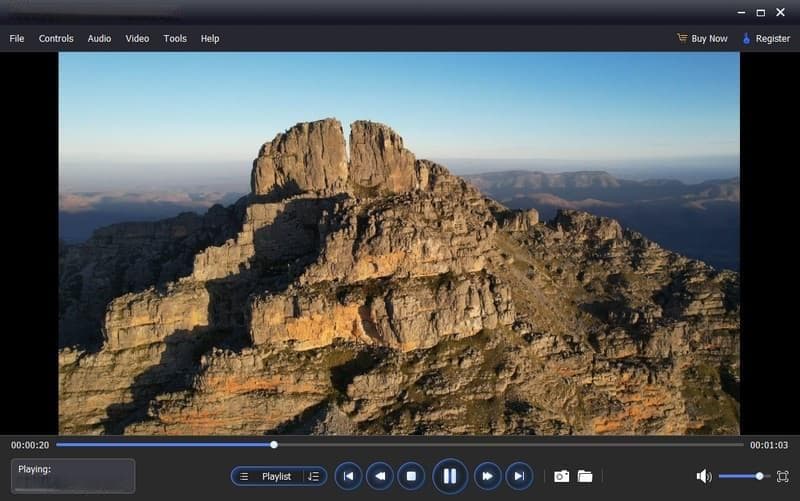Take a snapshot with camera icon
Screen dimensions: 800x501
pyautogui.click(x=562, y=477)
